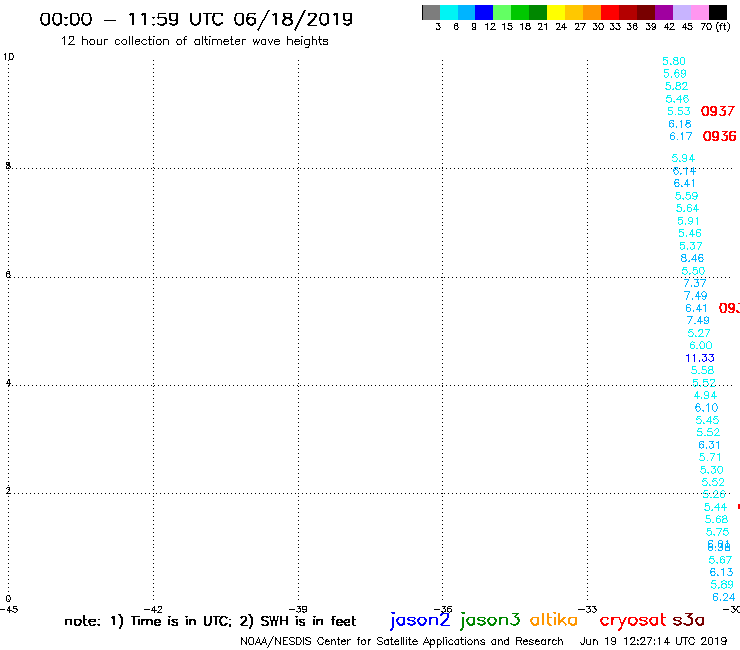The height and width of the screenshot is (650, 740).
Task: Click the 6.31 wave height reading
Action: (x=709, y=445)
